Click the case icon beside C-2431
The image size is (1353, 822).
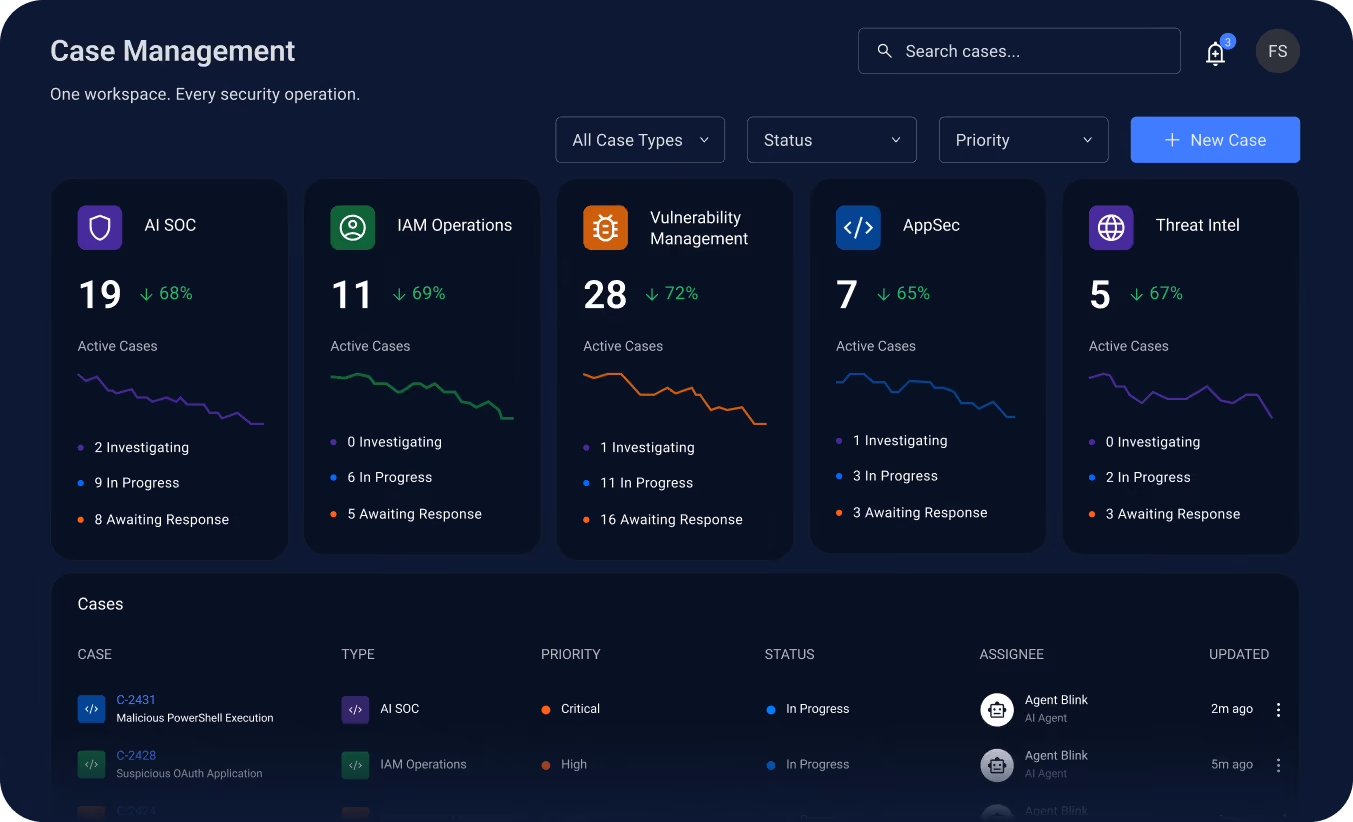tap(91, 709)
